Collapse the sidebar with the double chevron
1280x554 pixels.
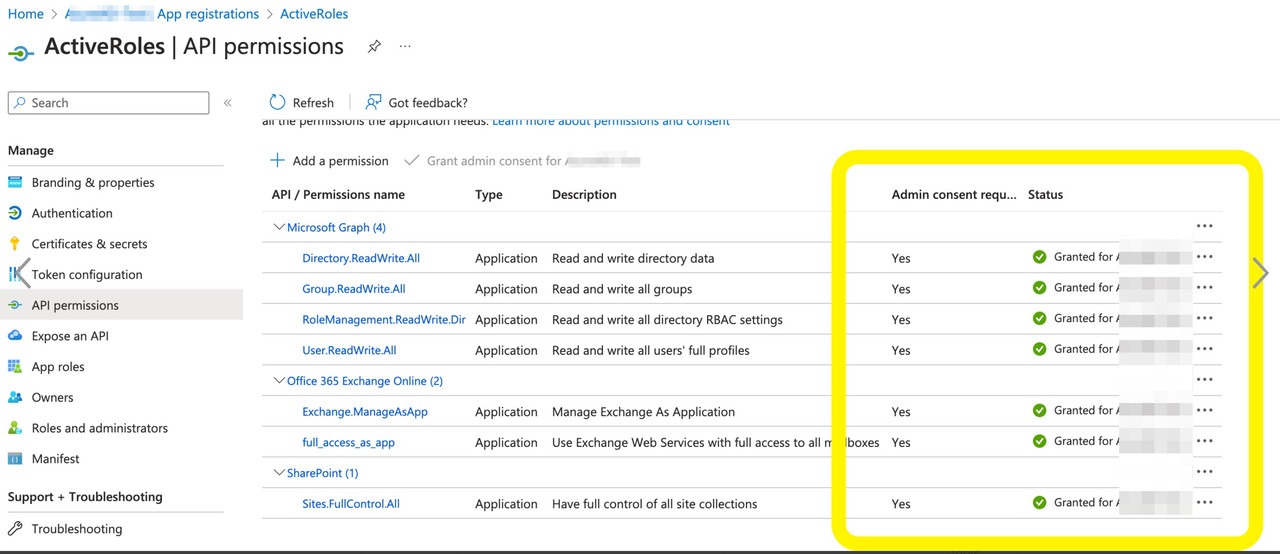tap(227, 103)
